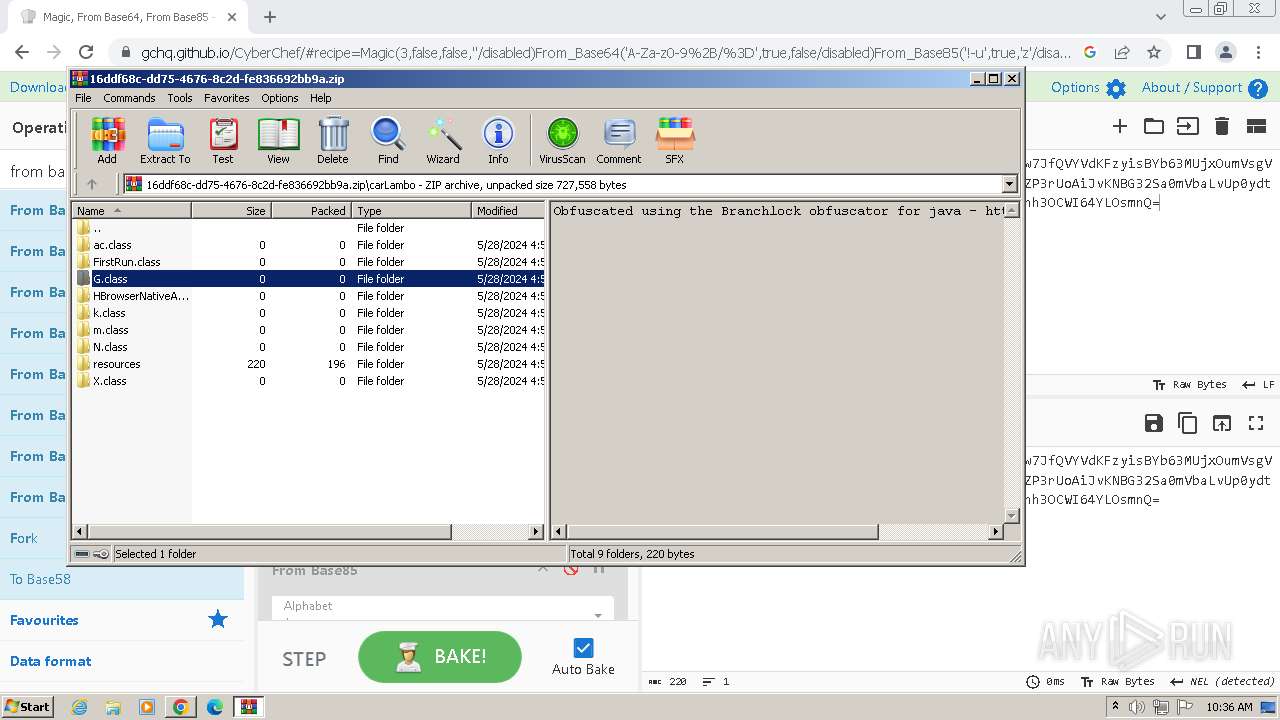The height and width of the screenshot is (720, 1280).
Task: Maximise the output pane icon
Action: coord(1256,423)
